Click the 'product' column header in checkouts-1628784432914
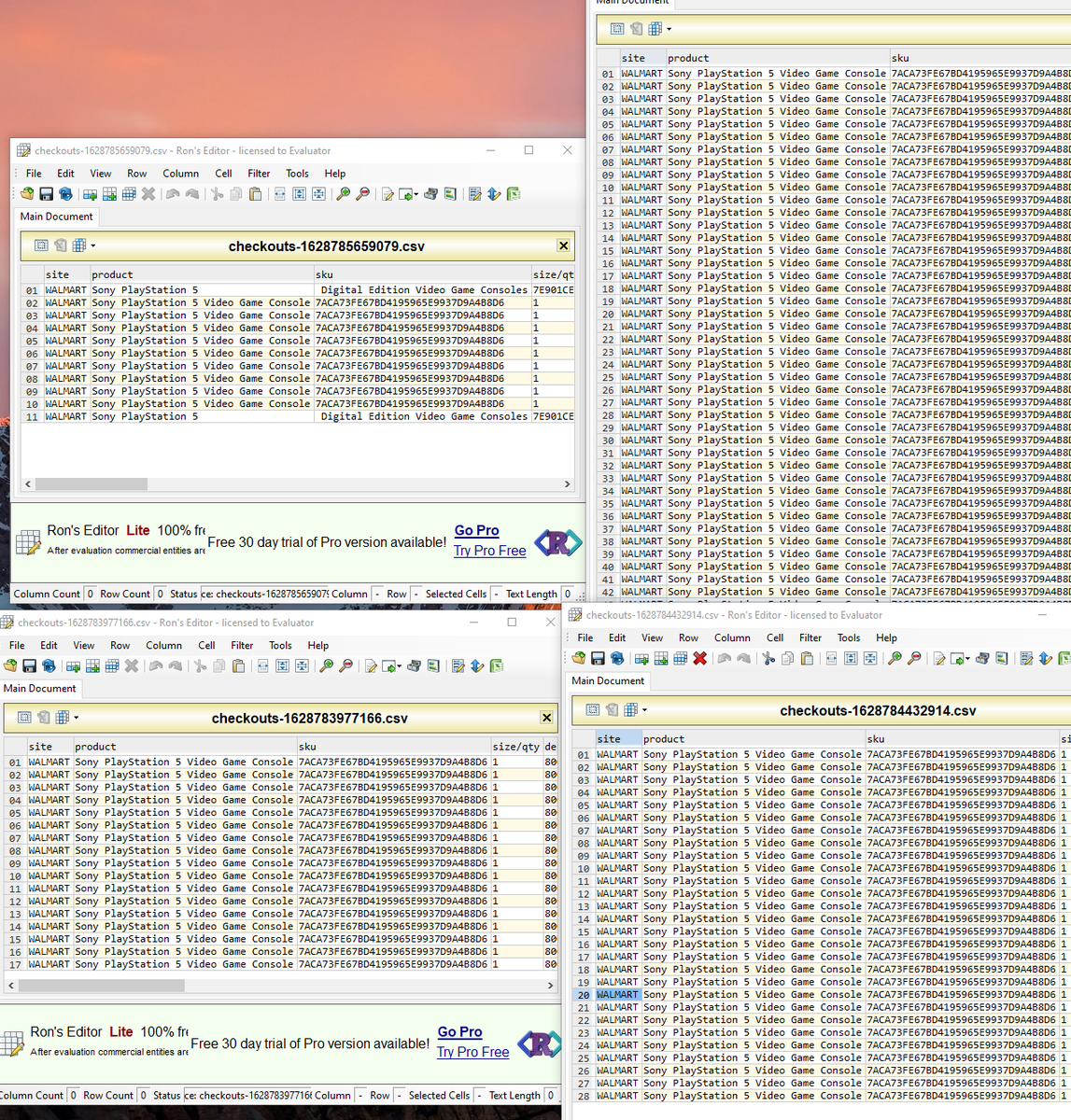Viewport: 1071px width, 1120px height. [x=753, y=739]
